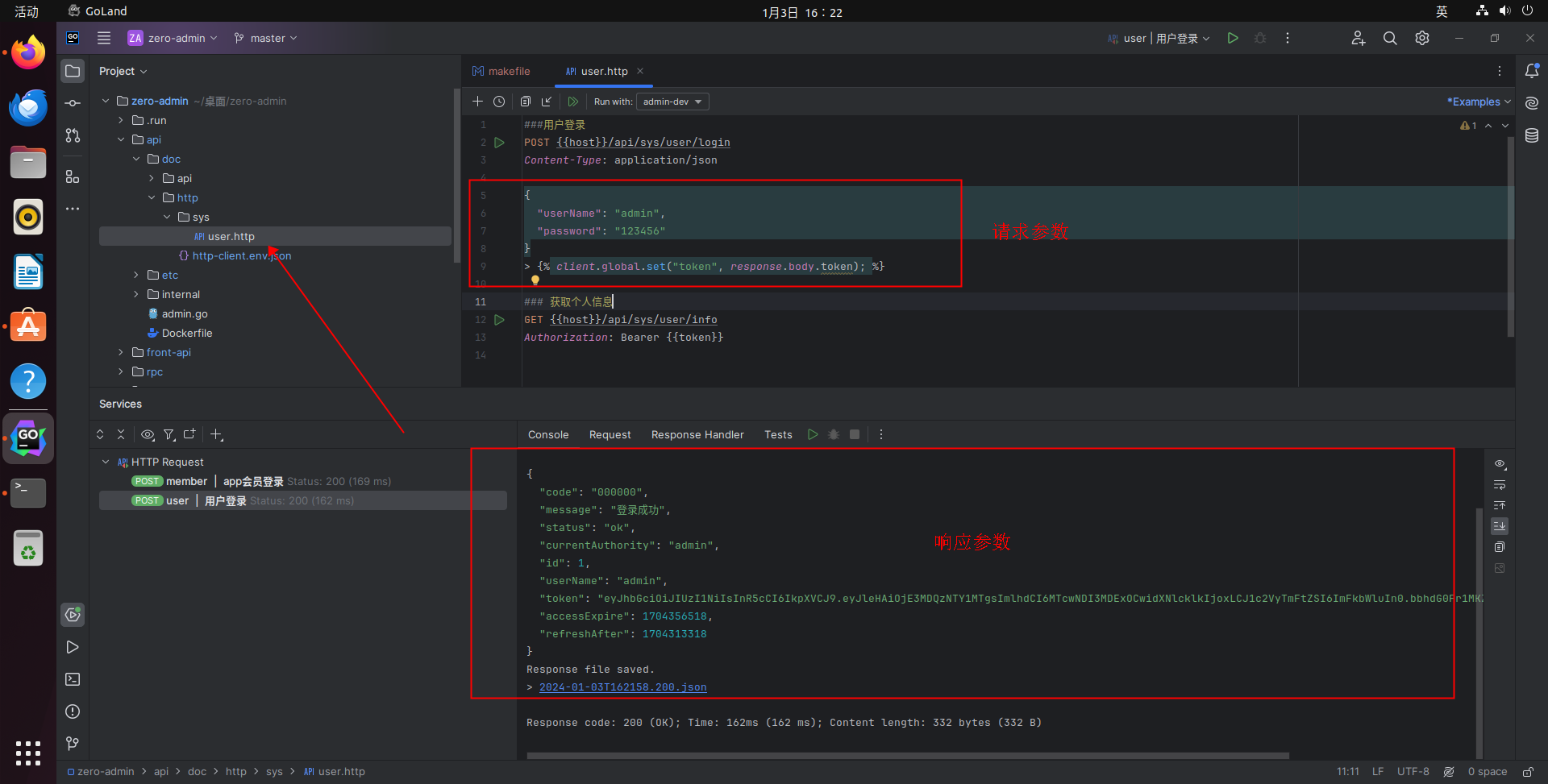Expand the etc folder
Image resolution: width=1548 pixels, height=784 pixels.
click(x=136, y=275)
